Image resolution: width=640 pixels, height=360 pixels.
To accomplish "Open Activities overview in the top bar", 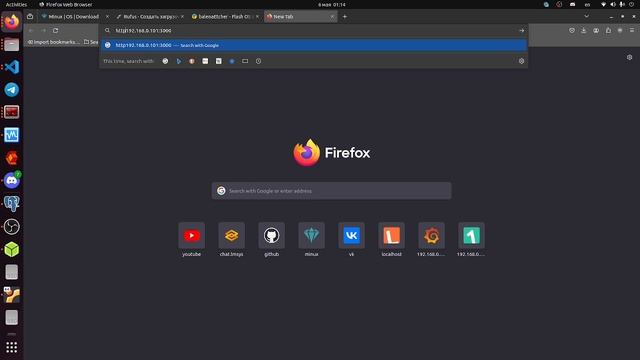I will 16,4.
